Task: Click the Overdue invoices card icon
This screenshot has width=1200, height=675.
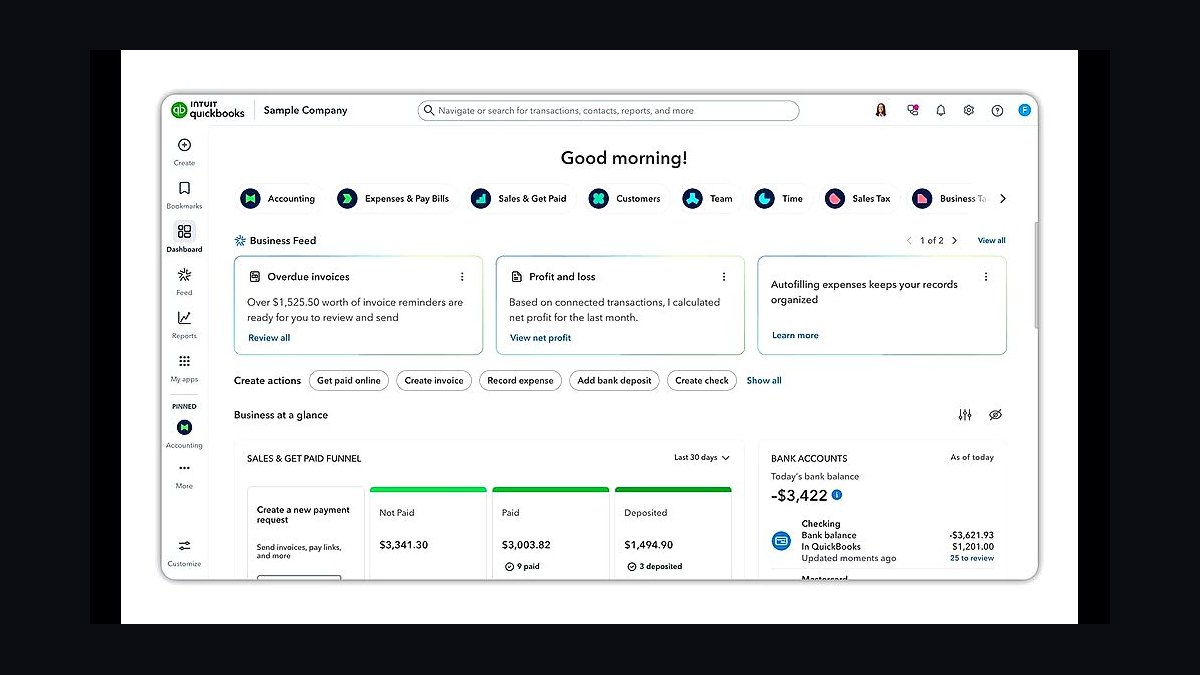Action: coord(255,276)
